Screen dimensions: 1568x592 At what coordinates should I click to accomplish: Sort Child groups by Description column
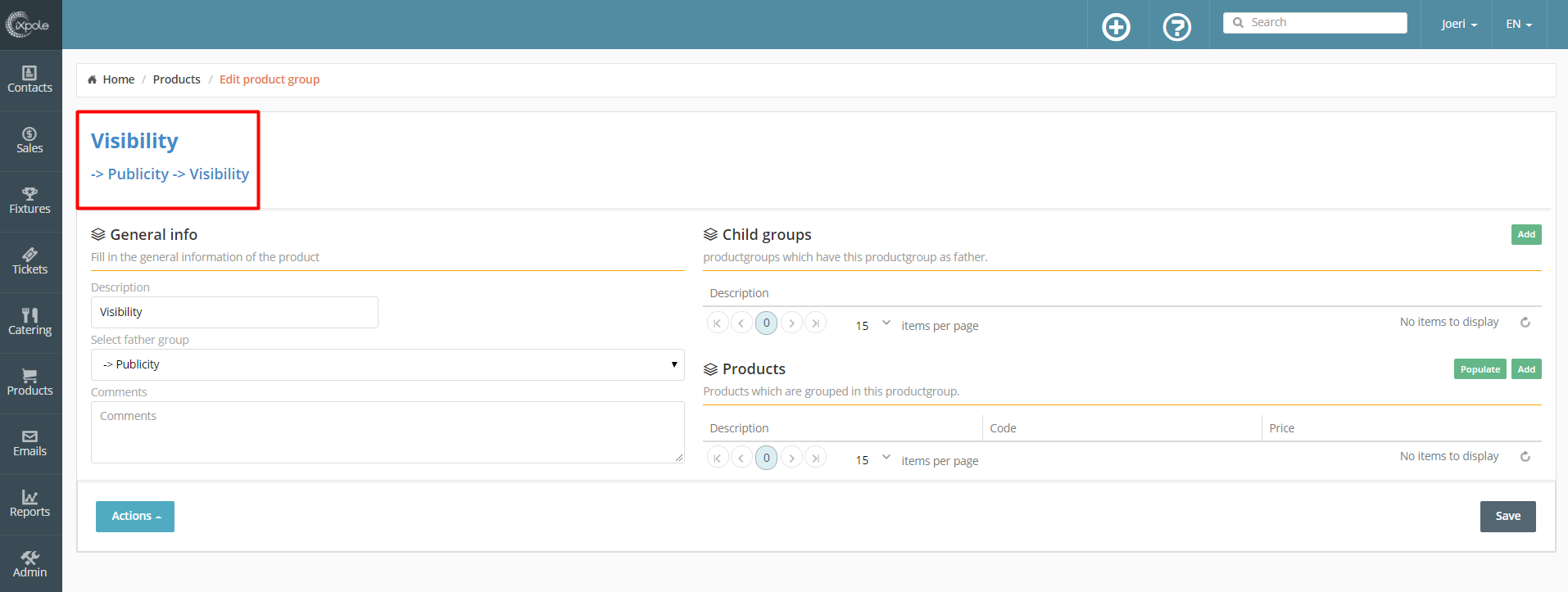coord(739,293)
